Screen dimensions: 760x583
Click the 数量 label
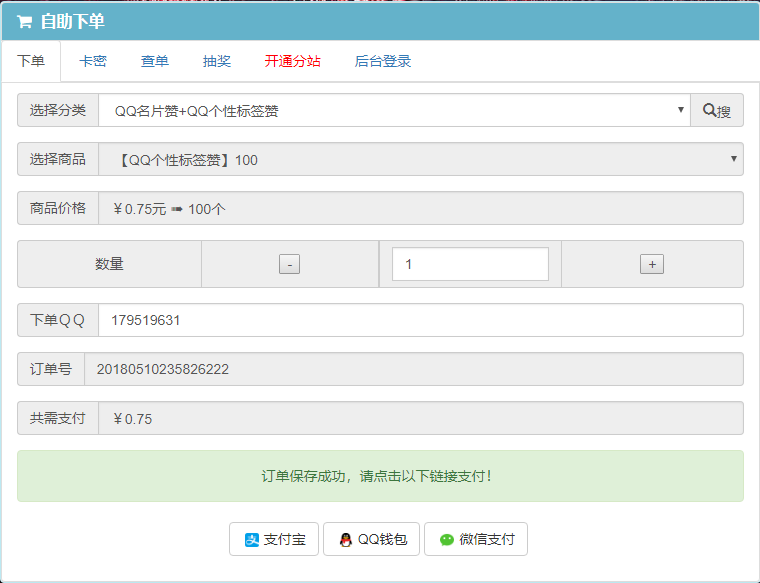(110, 264)
